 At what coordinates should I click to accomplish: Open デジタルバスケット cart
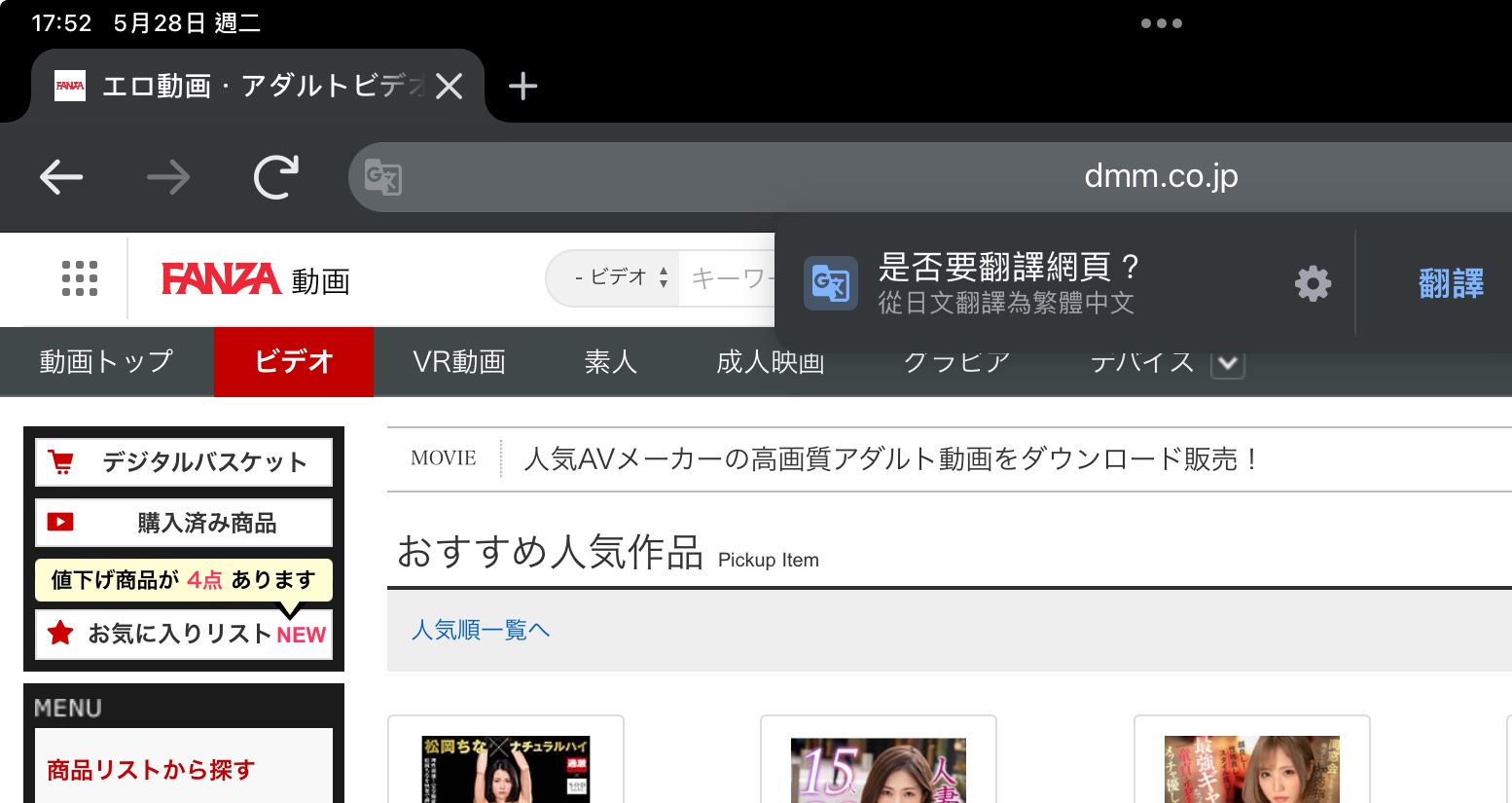tap(184, 462)
